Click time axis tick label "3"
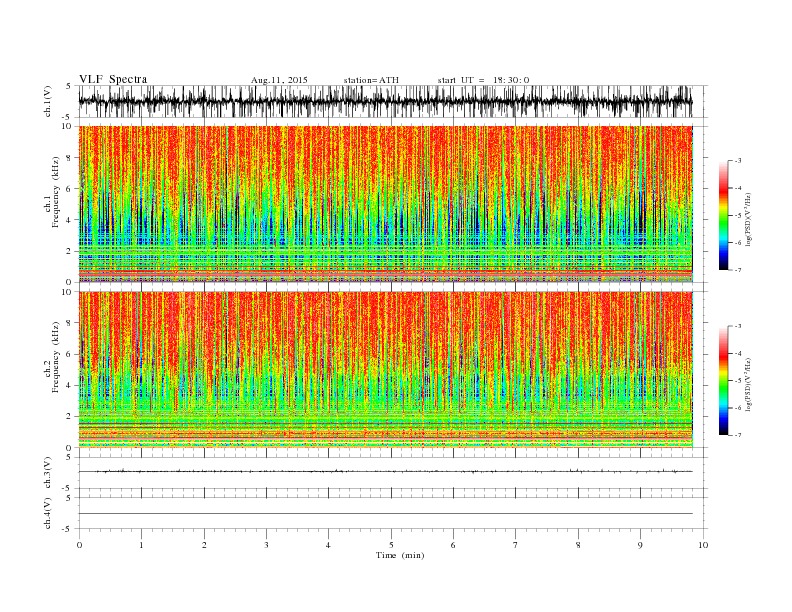 click(x=266, y=545)
